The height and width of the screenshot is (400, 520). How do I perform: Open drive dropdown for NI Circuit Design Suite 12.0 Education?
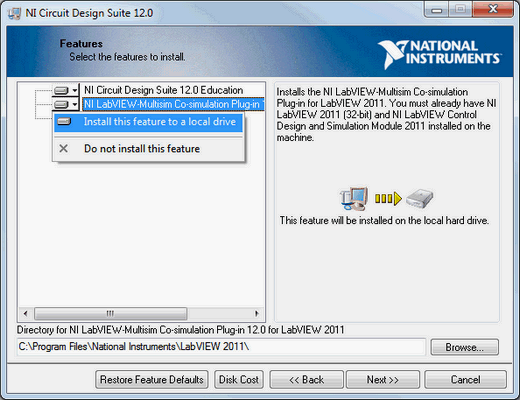[66, 90]
